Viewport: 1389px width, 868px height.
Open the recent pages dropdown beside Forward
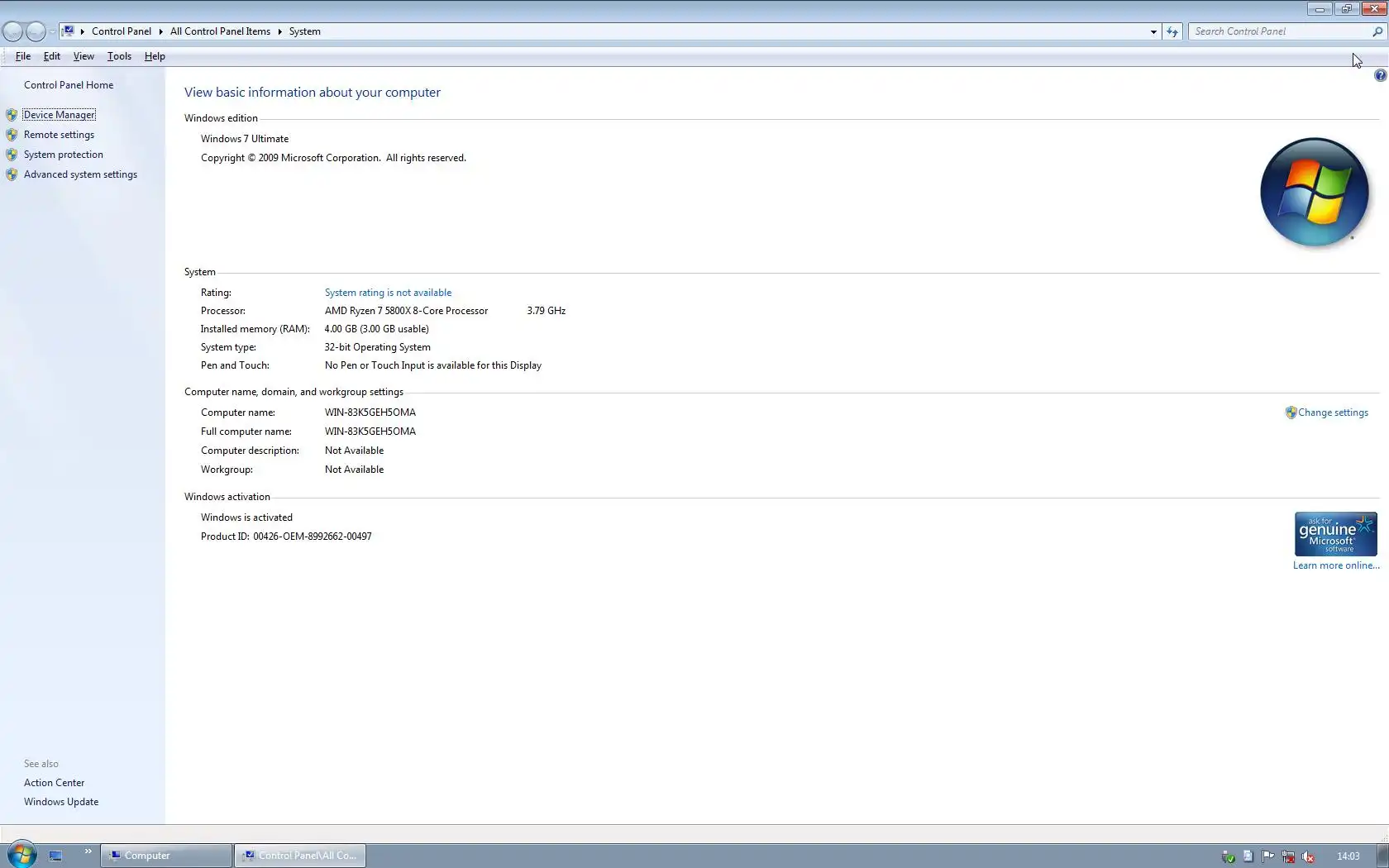point(52,31)
